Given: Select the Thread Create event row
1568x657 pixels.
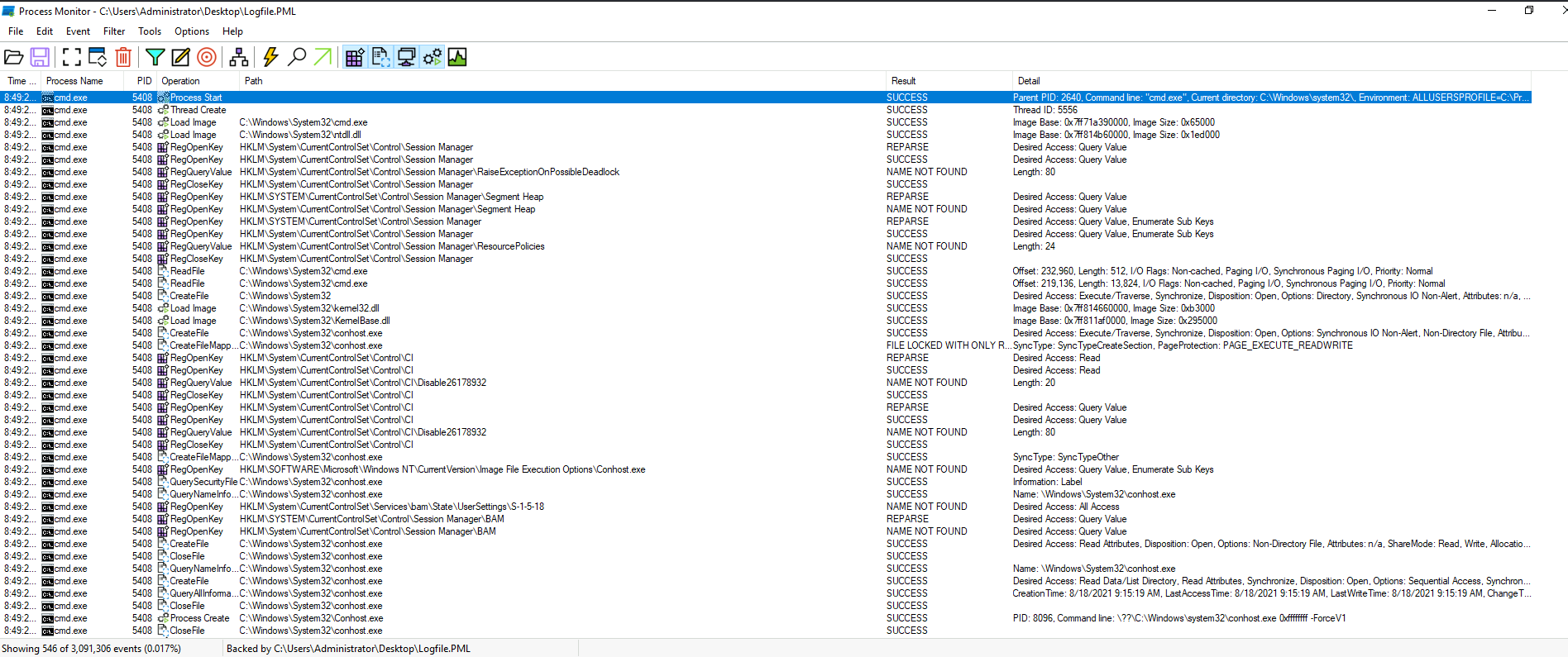Looking at the screenshot, I should 766,110.
